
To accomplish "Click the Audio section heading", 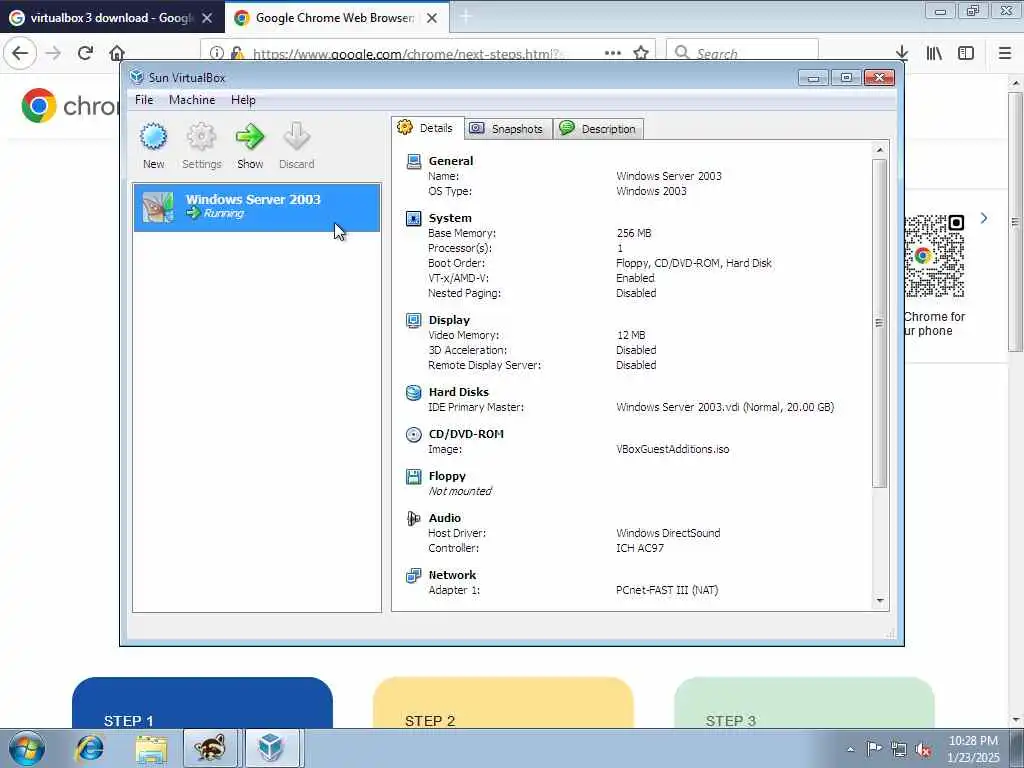I will pos(445,518).
